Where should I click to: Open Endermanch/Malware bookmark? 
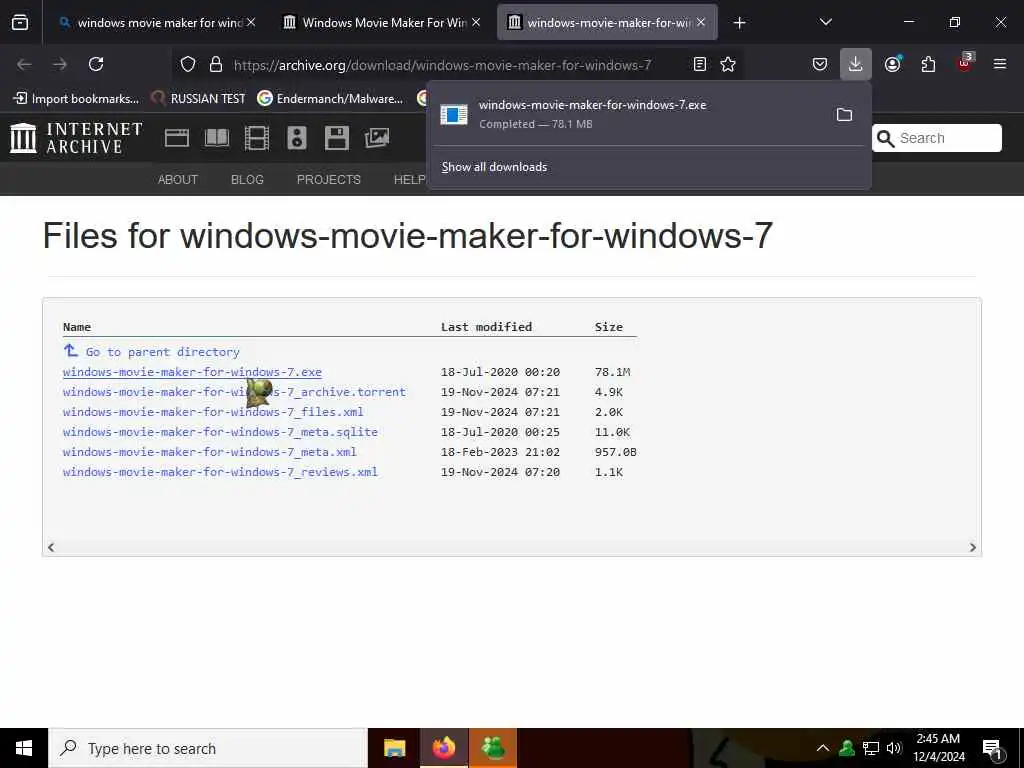click(330, 99)
